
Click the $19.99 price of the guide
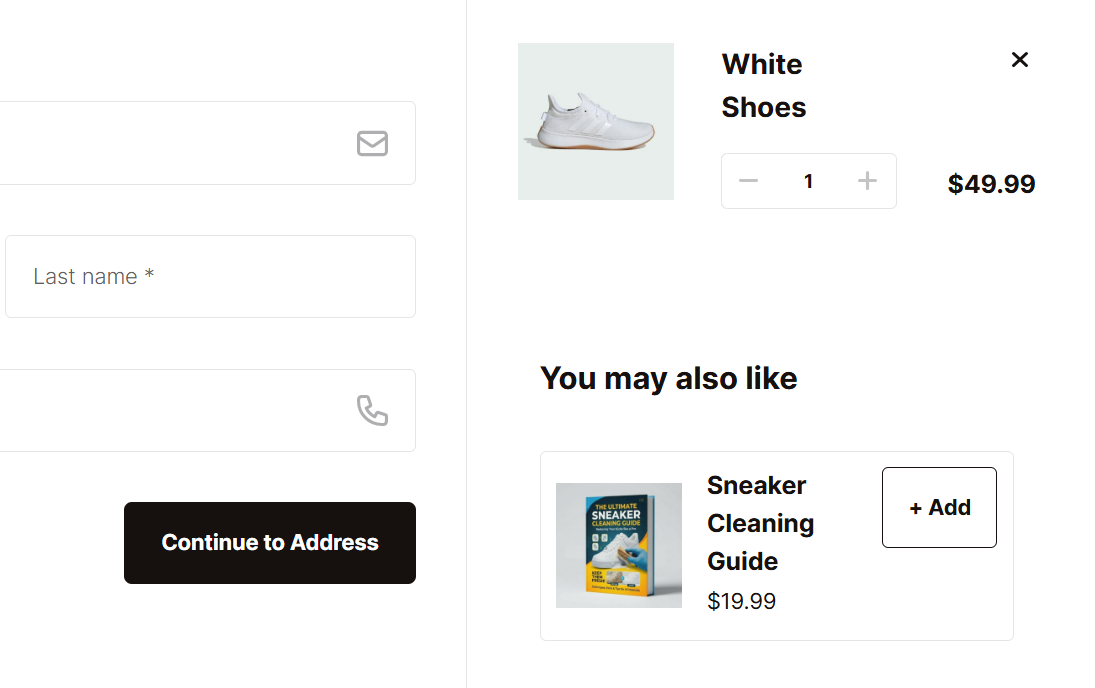pos(741,601)
